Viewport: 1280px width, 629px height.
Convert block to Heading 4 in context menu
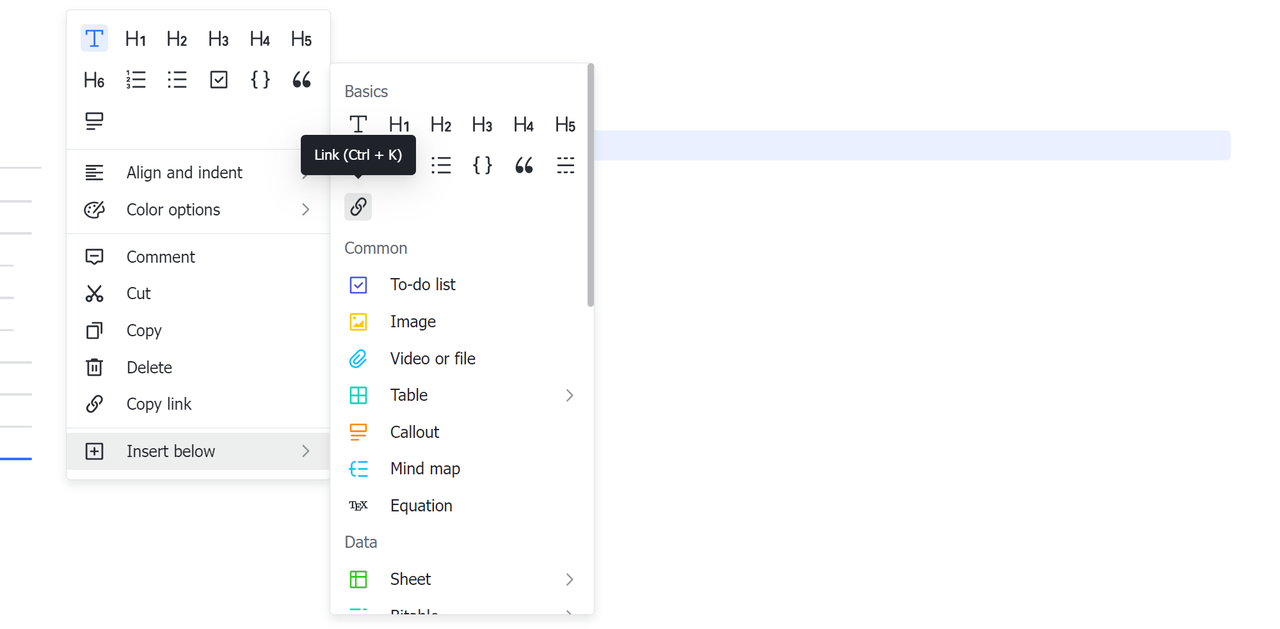click(x=260, y=39)
